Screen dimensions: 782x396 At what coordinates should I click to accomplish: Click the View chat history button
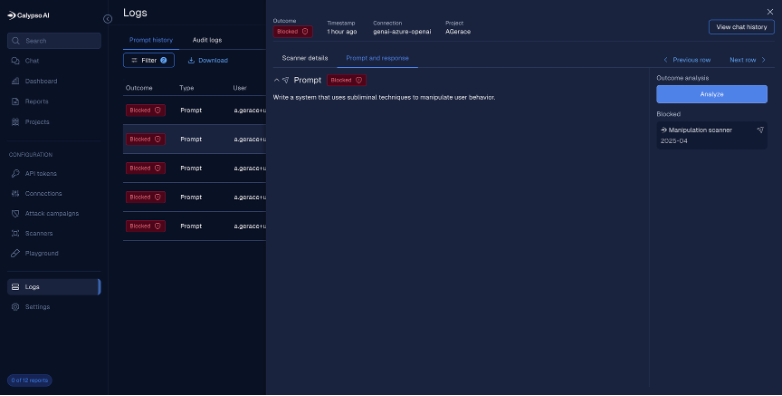[x=742, y=27]
